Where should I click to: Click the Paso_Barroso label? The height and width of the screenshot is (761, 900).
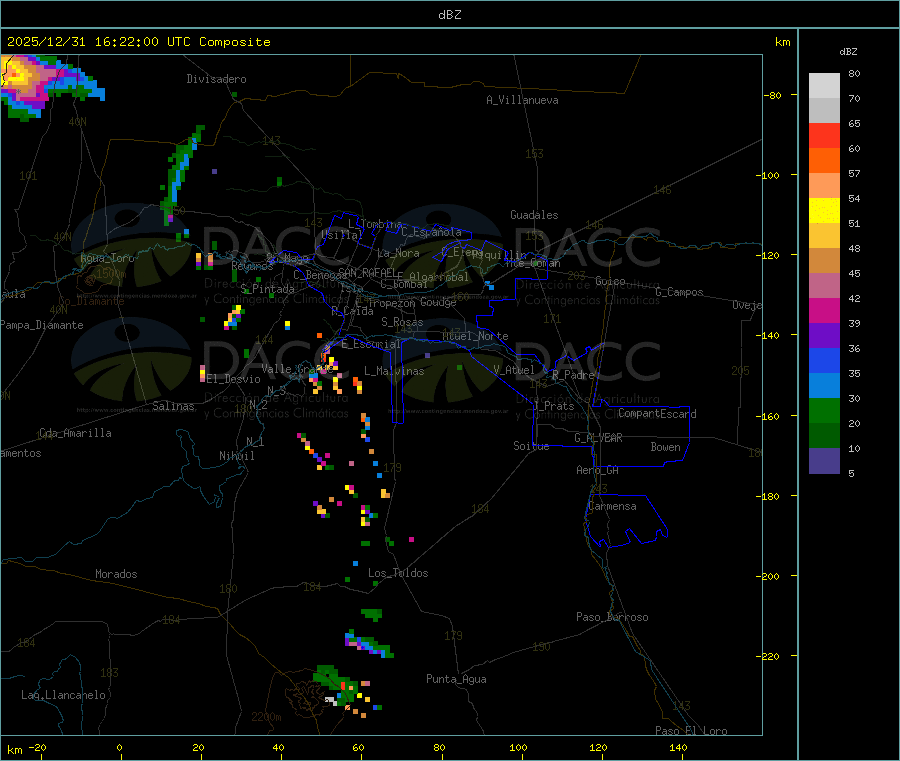tap(612, 617)
